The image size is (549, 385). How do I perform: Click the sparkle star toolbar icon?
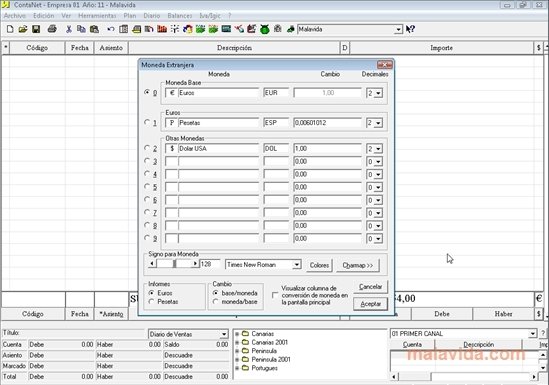pos(175,29)
